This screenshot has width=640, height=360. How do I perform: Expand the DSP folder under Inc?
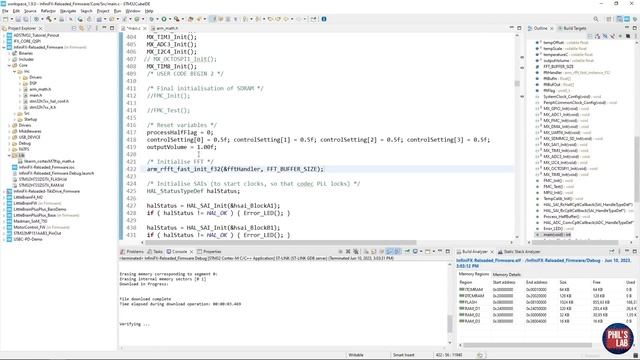(x=19, y=83)
